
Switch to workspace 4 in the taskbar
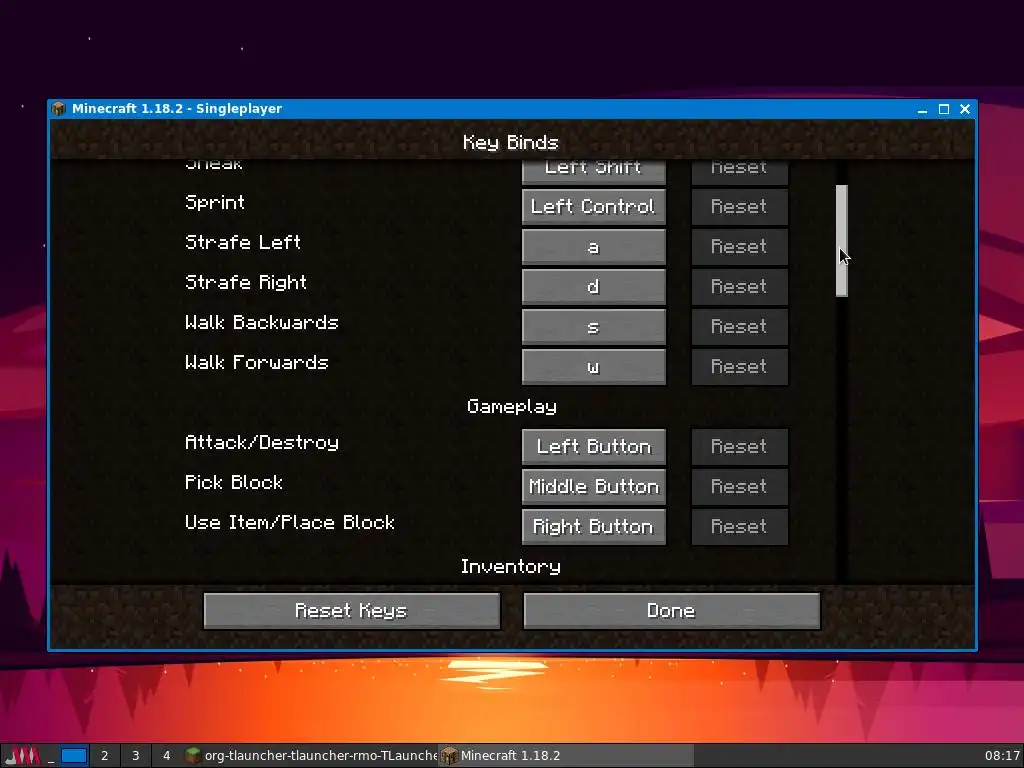(167, 756)
